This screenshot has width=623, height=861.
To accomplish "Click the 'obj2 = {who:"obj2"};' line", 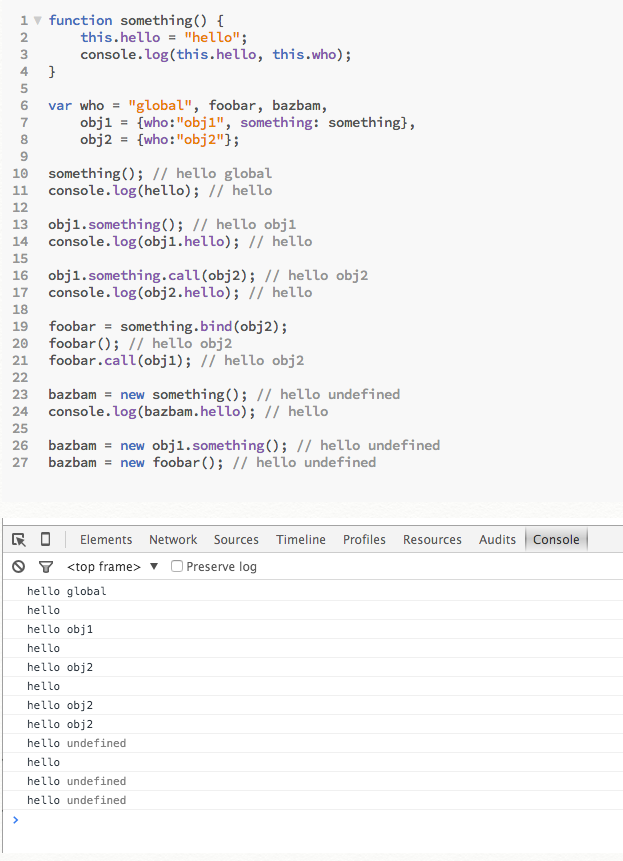I will (160, 139).
